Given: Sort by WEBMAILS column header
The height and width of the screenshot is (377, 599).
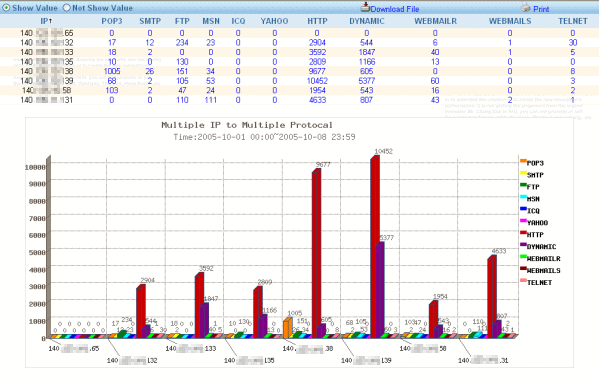Looking at the screenshot, I should point(510,21).
